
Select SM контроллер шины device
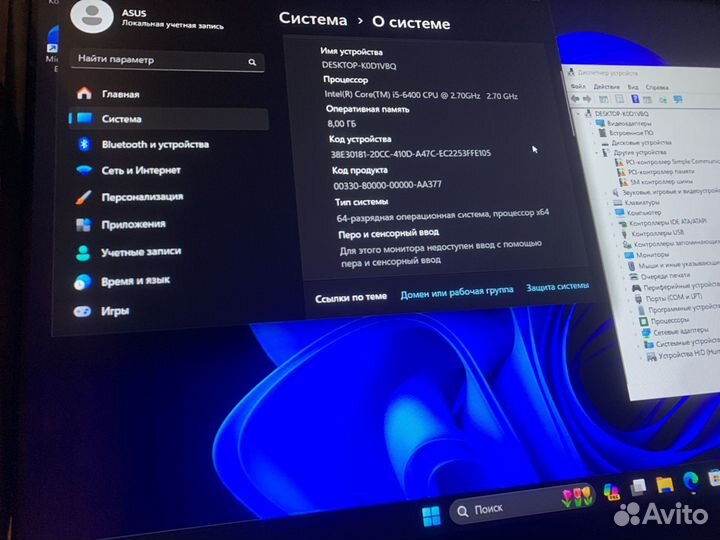point(660,182)
